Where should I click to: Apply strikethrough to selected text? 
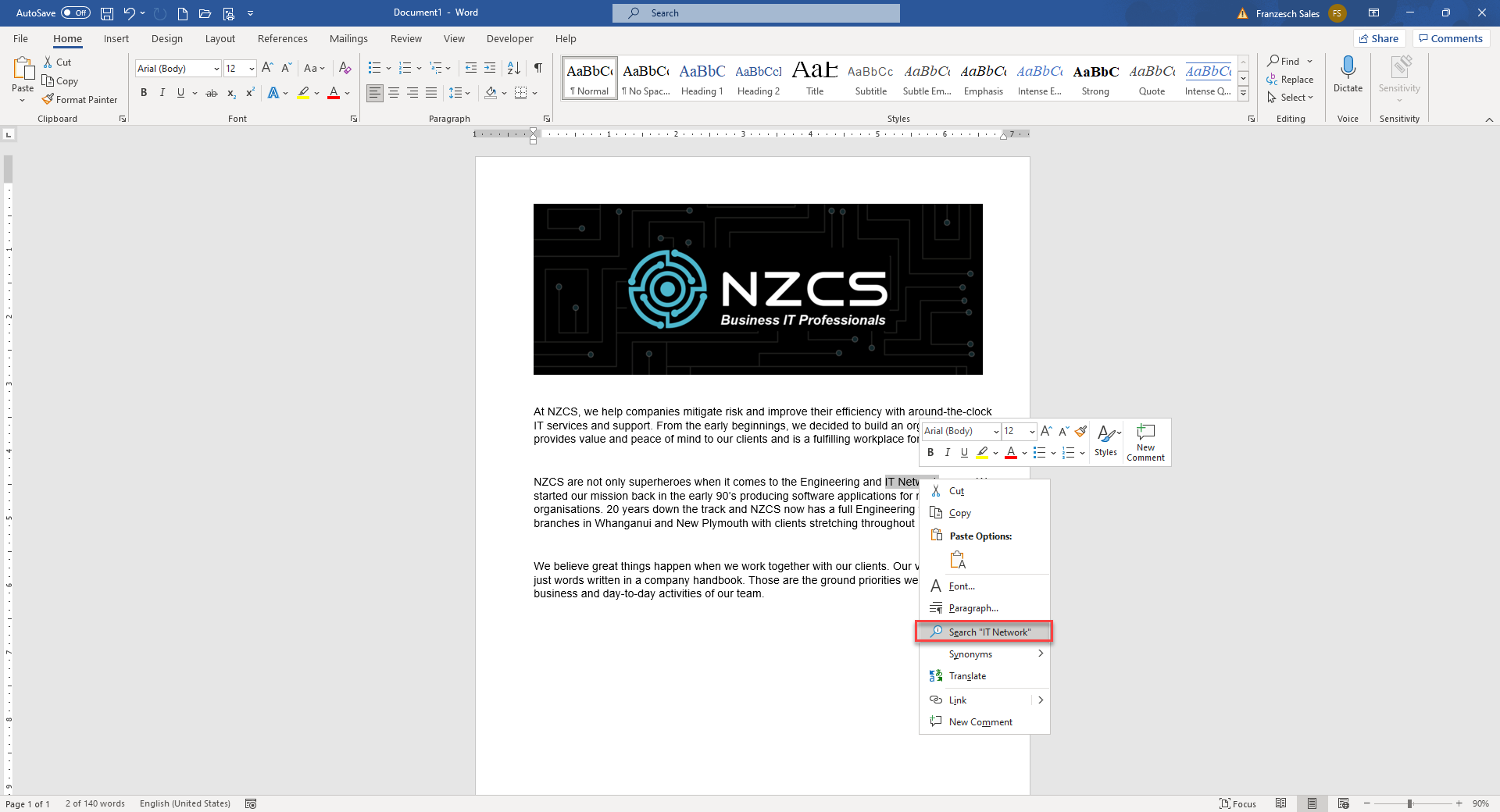point(211,93)
